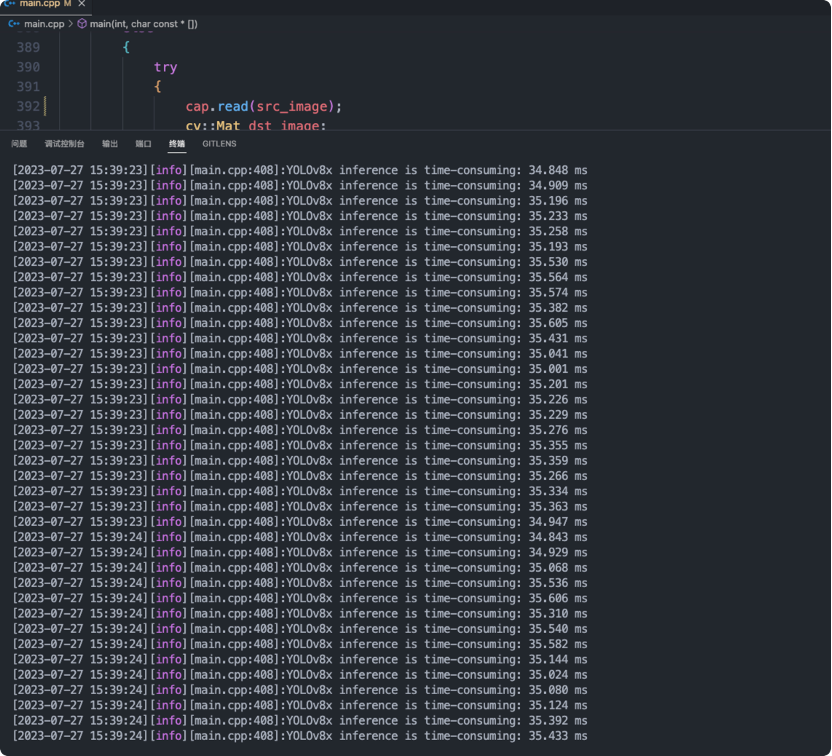Screen dimensions: 832x756
Task: Click the log line showing 35.041 ms
Action: [x=300, y=354]
